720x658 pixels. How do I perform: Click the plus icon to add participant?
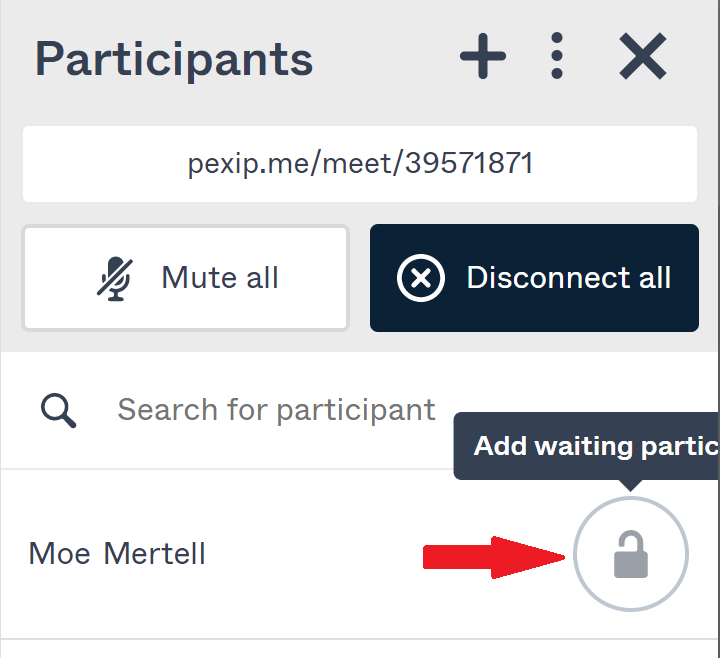[483, 59]
